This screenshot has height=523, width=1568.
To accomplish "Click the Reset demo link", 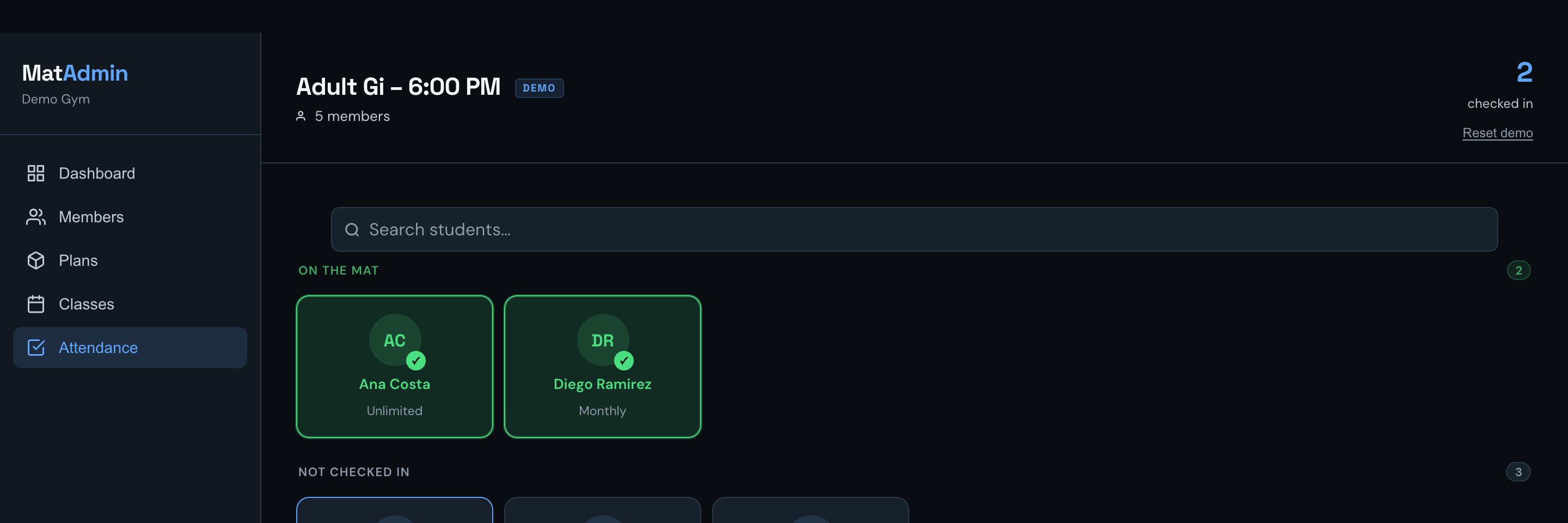I will (1497, 133).
